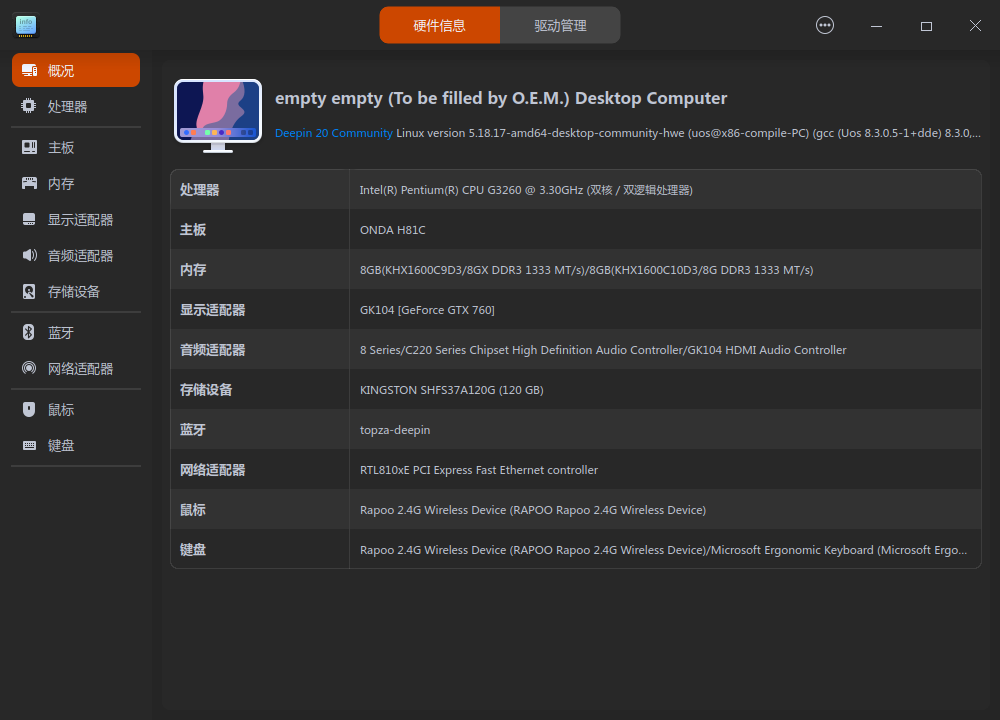Viewport: 1000px width, 720px height.
Task: Switch to the 驱动管理 tab
Action: [560, 25]
